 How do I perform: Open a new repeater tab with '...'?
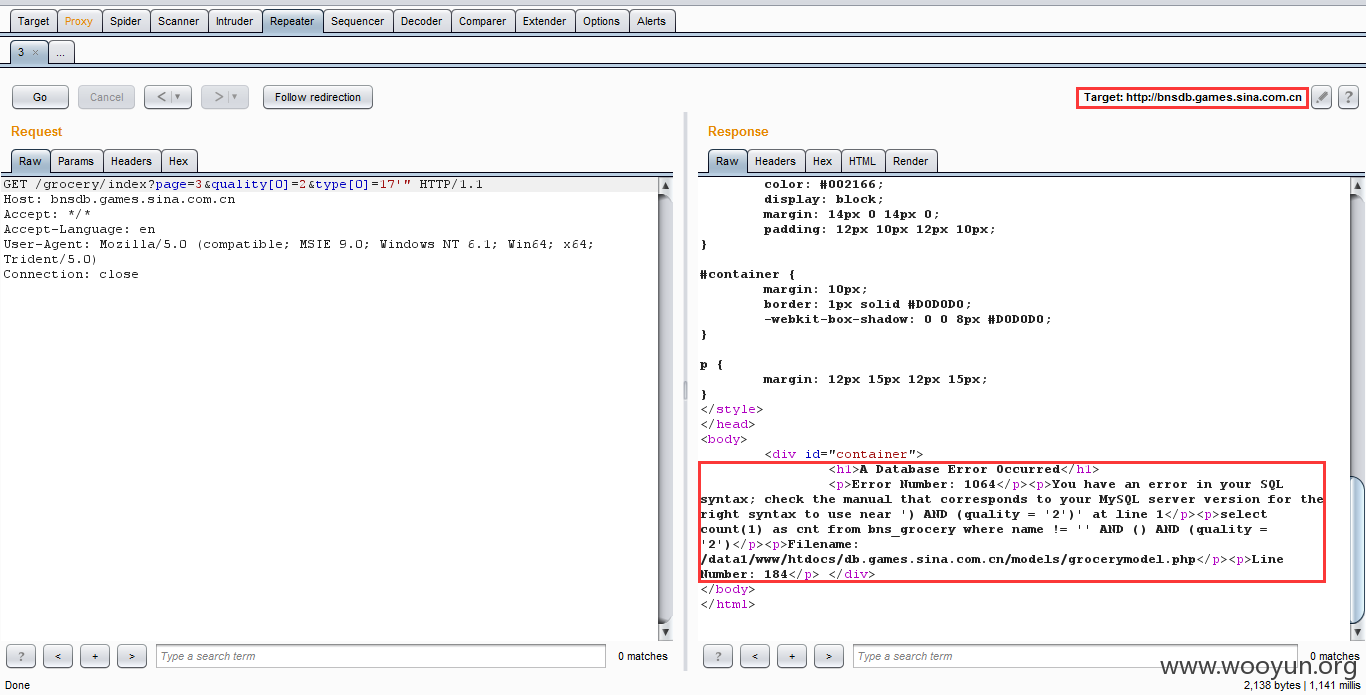tap(60, 52)
